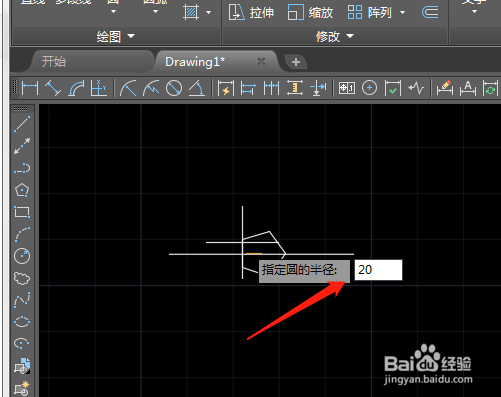501x397 pixels.
Task: Open the 阵列 array dropdown arrow
Action: [x=402, y=13]
